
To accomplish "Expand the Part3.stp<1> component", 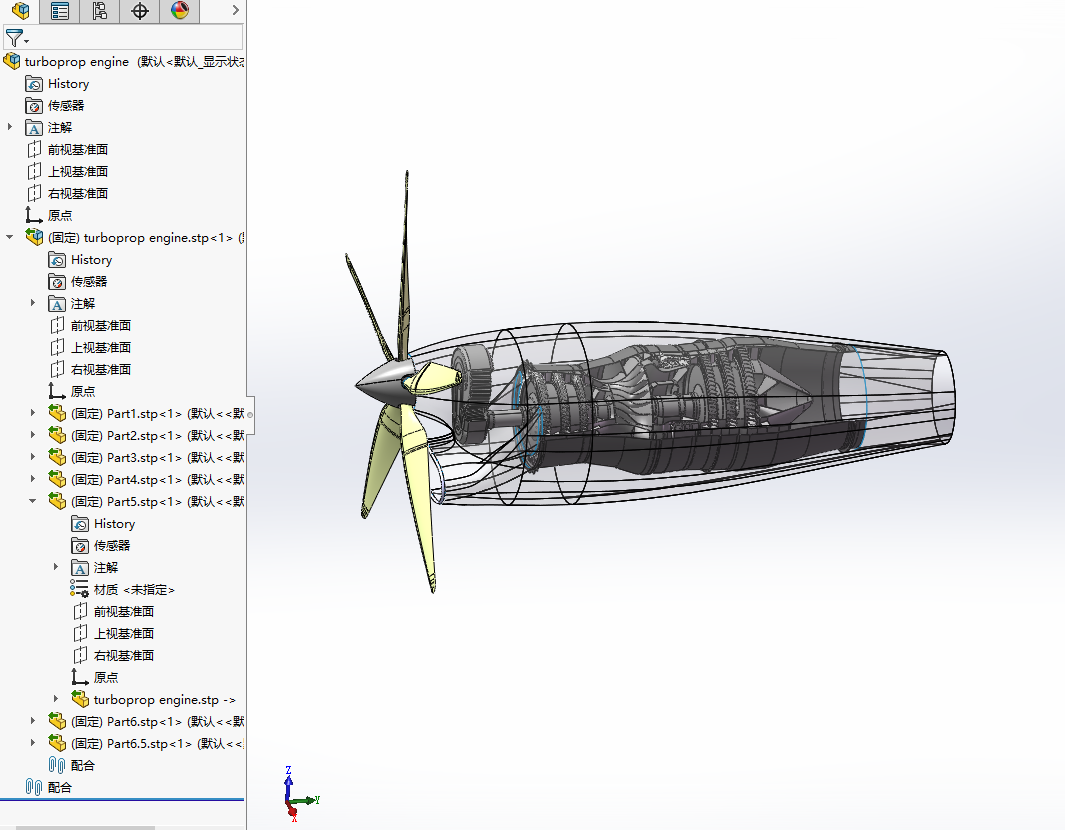I will point(33,457).
